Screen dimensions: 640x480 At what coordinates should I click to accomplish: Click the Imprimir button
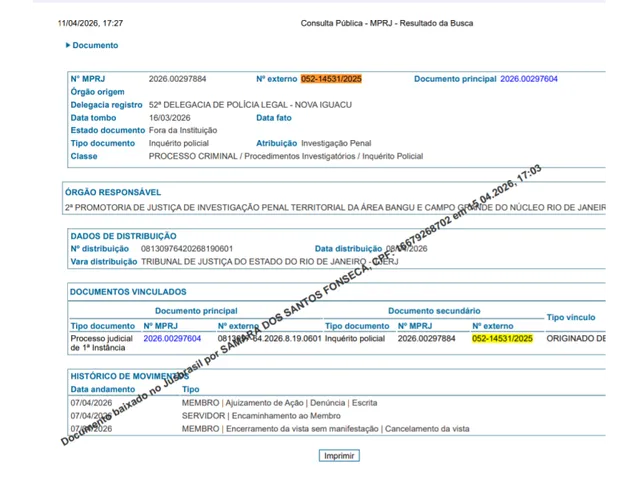pyautogui.click(x=339, y=456)
